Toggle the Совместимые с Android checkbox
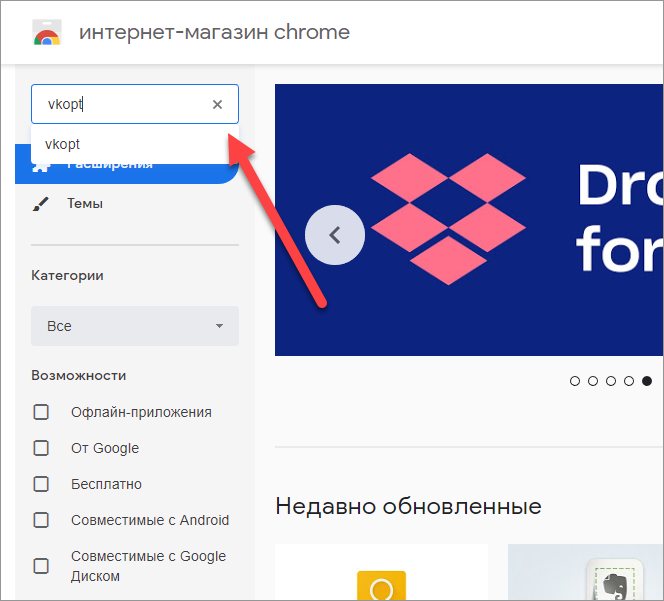The height and width of the screenshot is (601, 664). coord(41,520)
